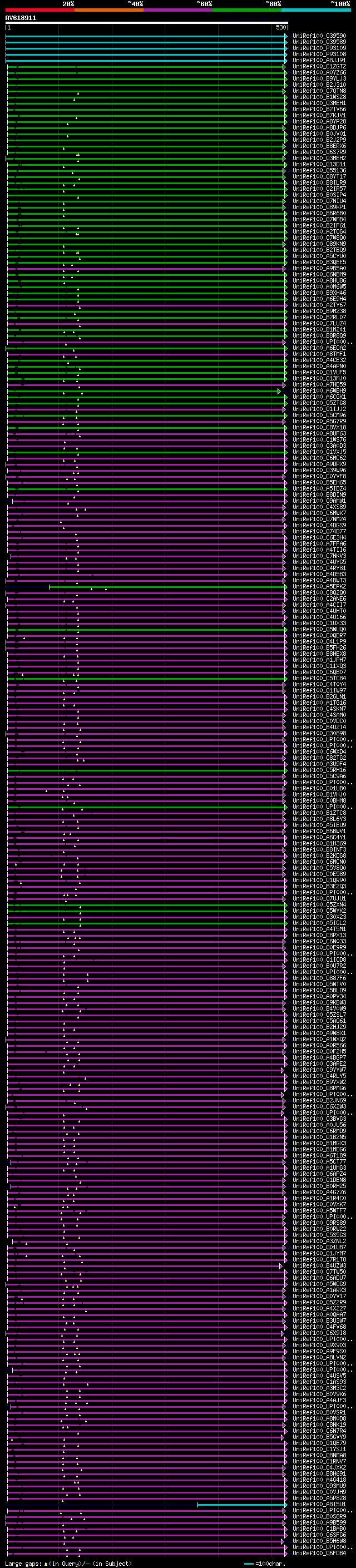Click the UniRef100_A0QAA7 label
This screenshot has width=356, height=1568.
[x=319, y=1315]
